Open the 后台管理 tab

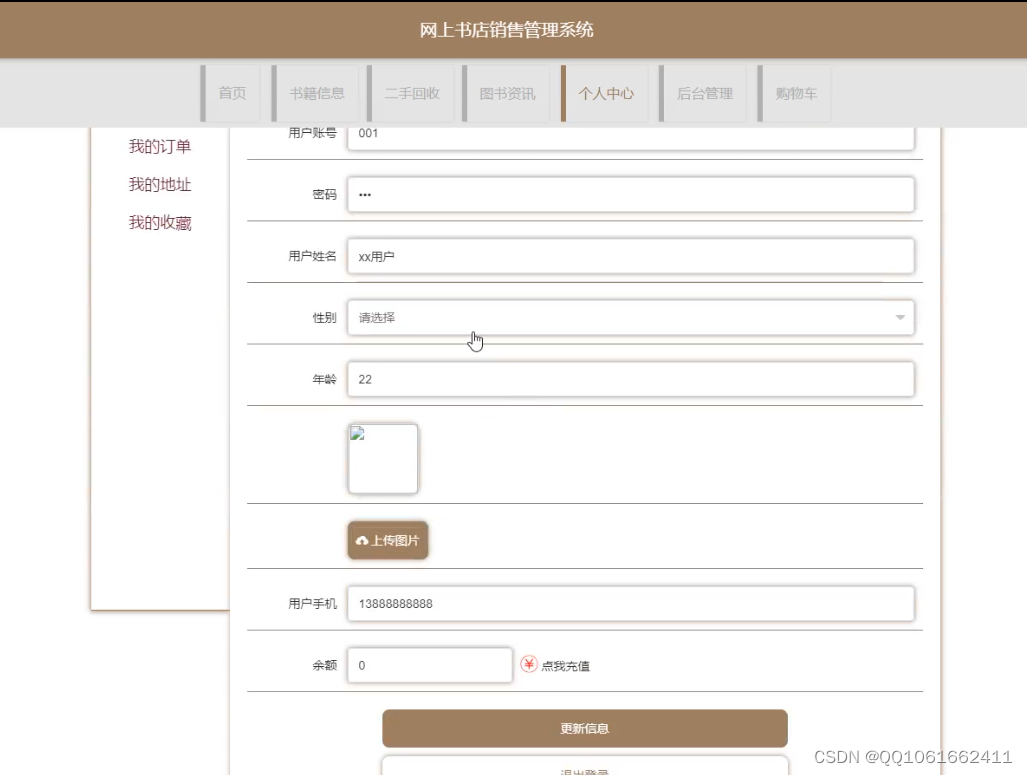tap(703, 93)
